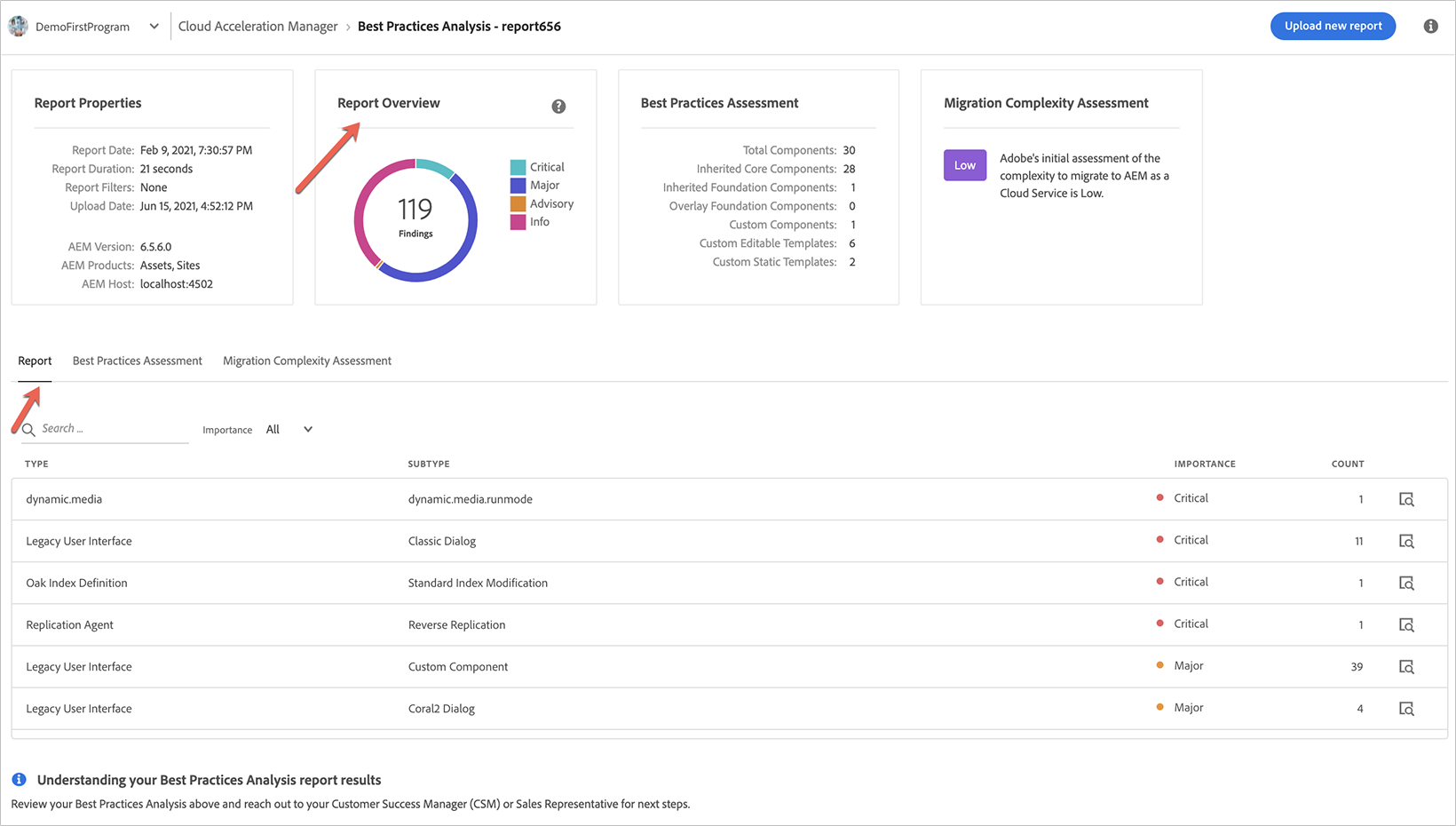This screenshot has width=1456, height=826.
Task: View details for Coral2 Dialog row
Action: pos(1406,708)
